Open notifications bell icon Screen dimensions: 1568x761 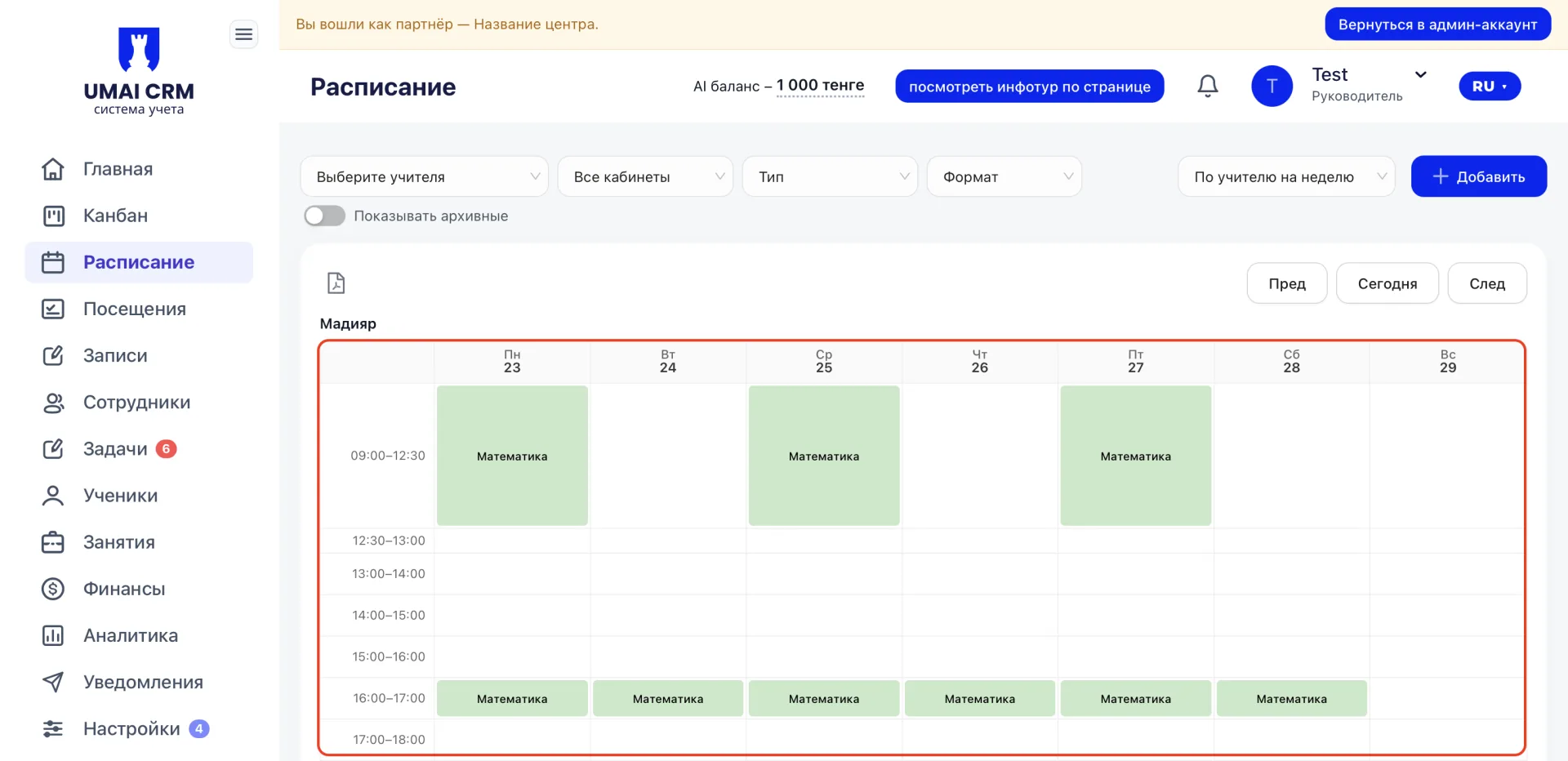(x=1208, y=86)
